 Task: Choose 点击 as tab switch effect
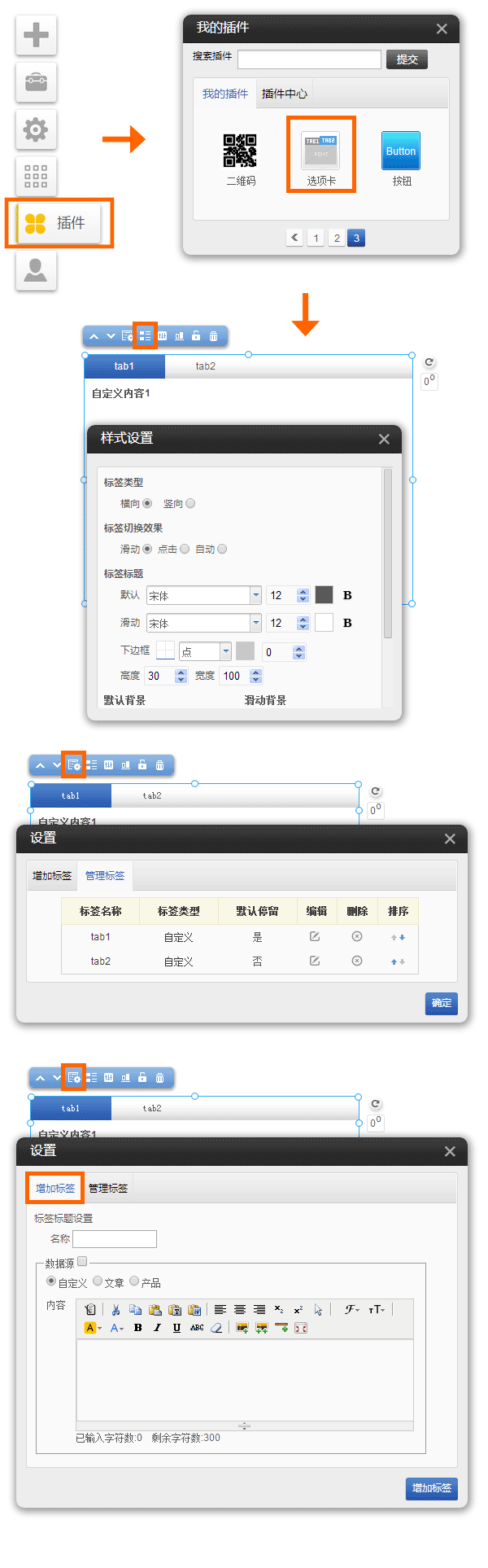pyautogui.click(x=185, y=550)
